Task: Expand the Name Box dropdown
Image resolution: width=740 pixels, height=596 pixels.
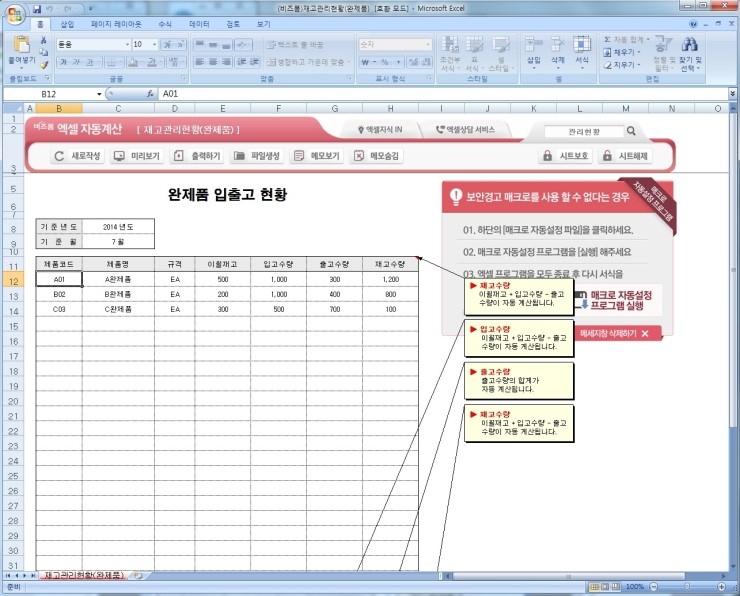Action: click(x=98, y=93)
